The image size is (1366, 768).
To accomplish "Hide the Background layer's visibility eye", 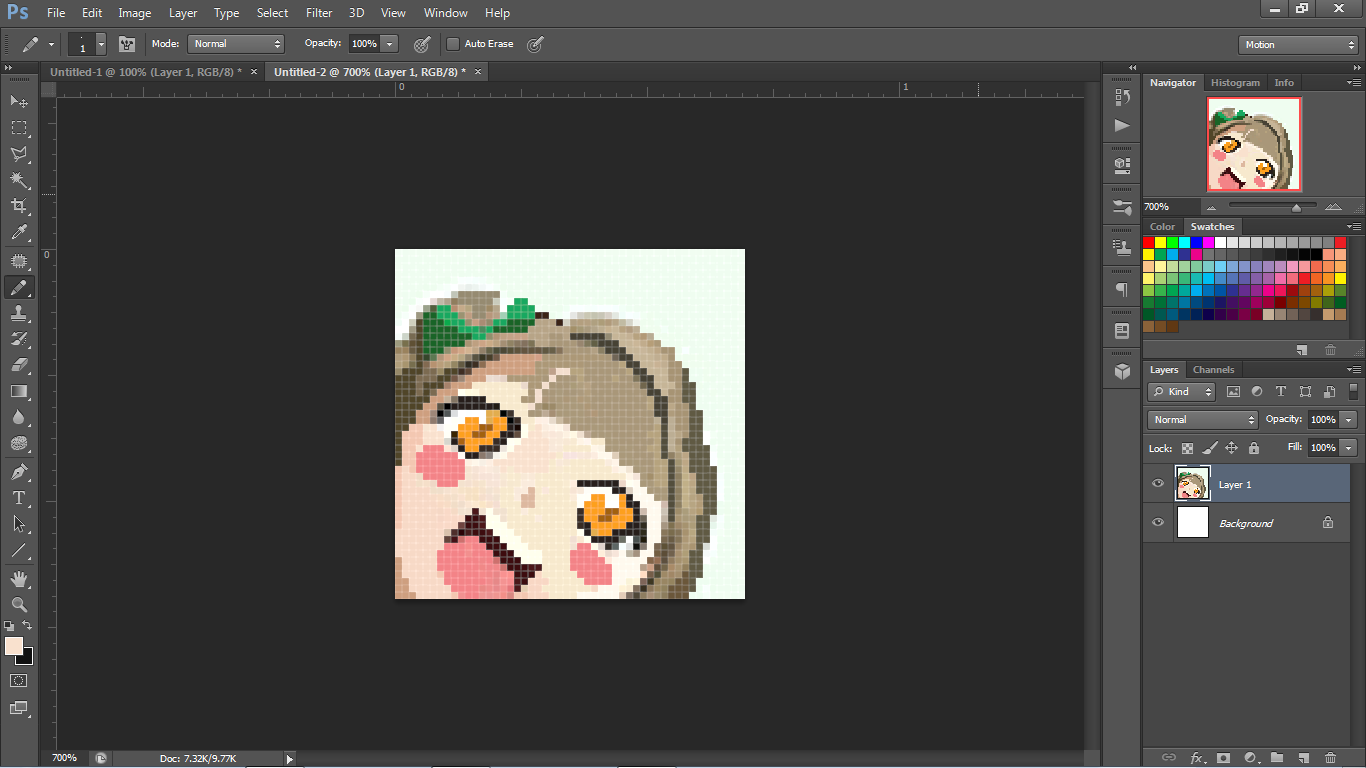I will point(1158,522).
